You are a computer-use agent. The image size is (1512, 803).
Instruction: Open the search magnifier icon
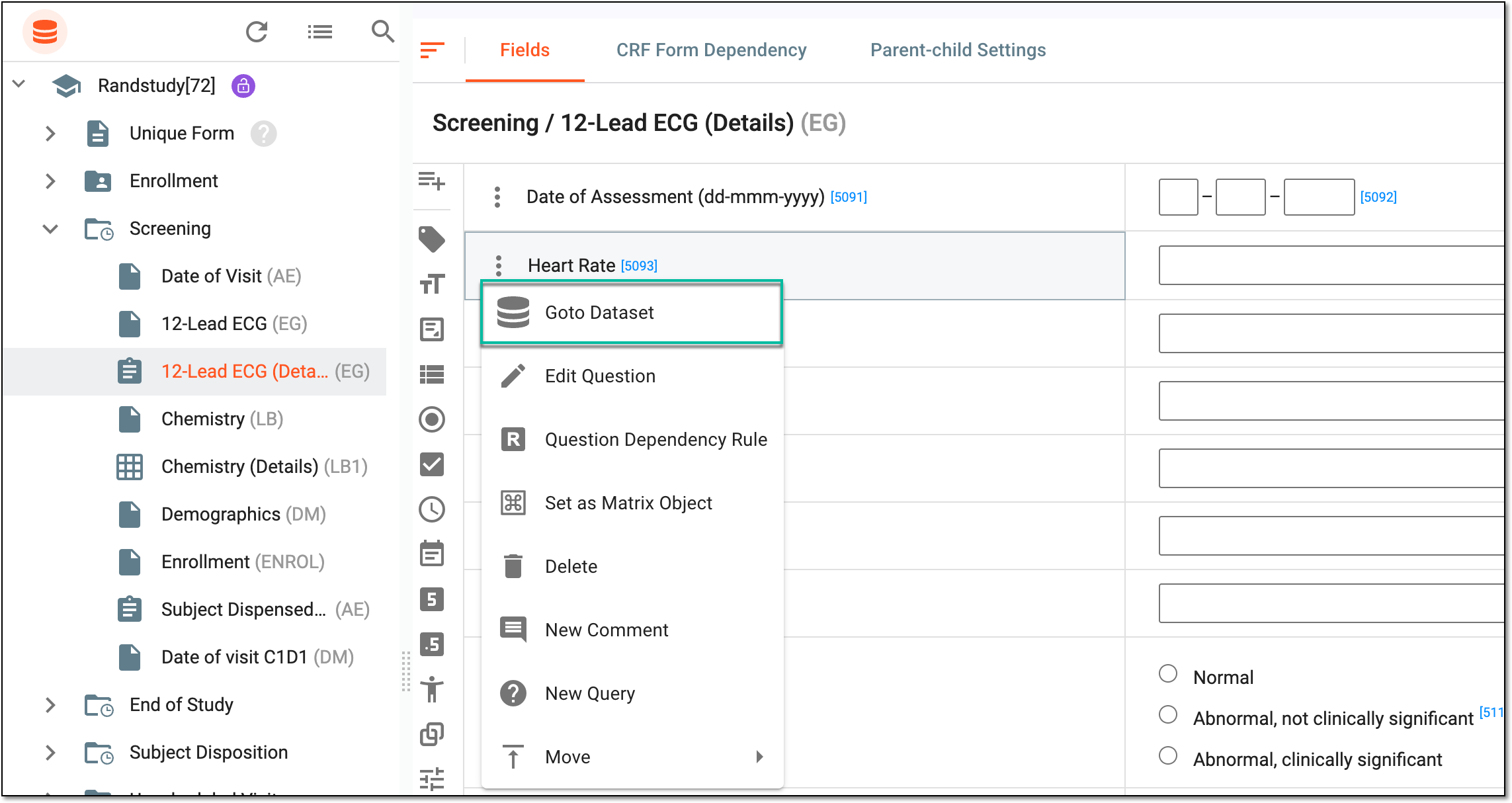(382, 31)
